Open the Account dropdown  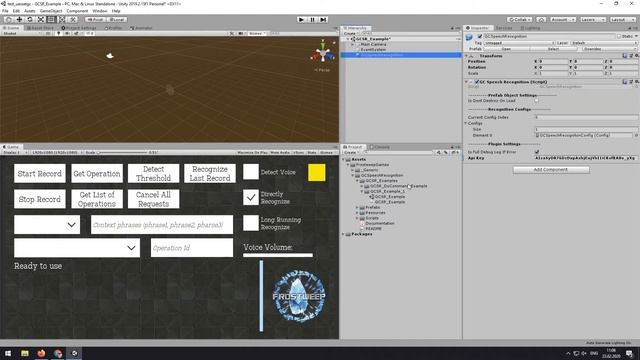(562, 20)
